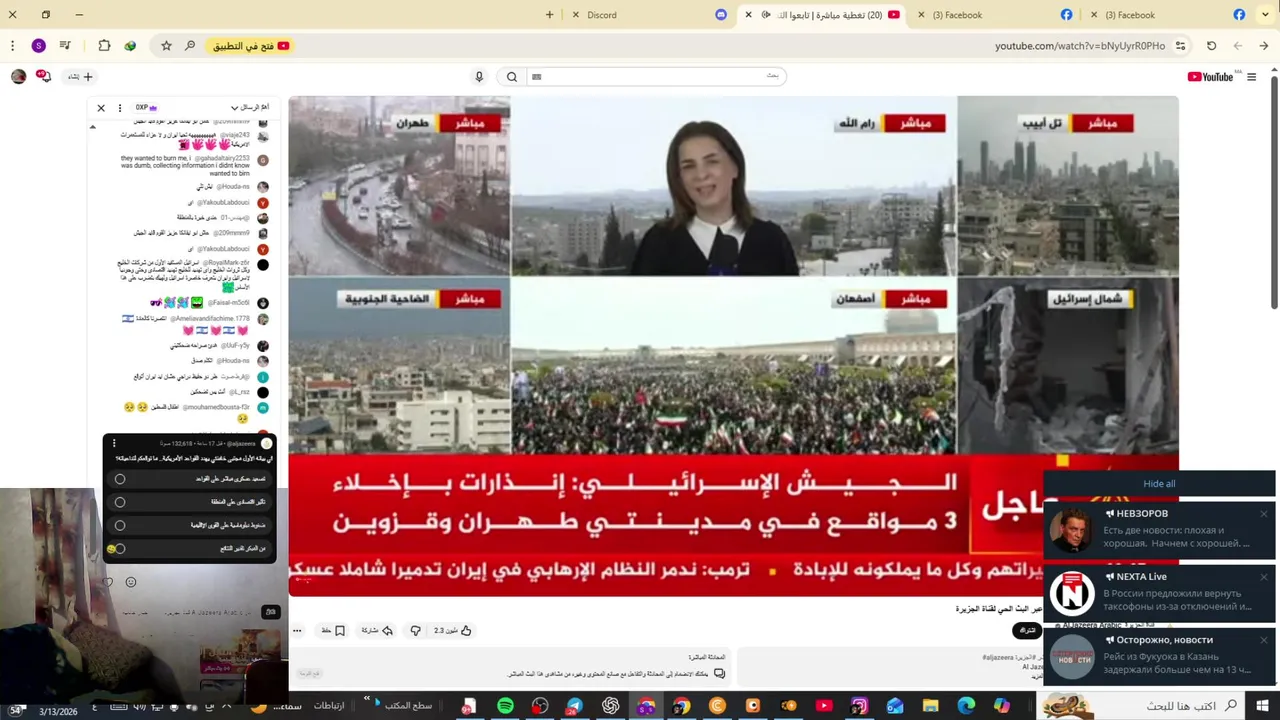The width and height of the screenshot is (1280, 720).
Task: Open the Осторожно, новости notification
Action: [x=1160, y=655]
